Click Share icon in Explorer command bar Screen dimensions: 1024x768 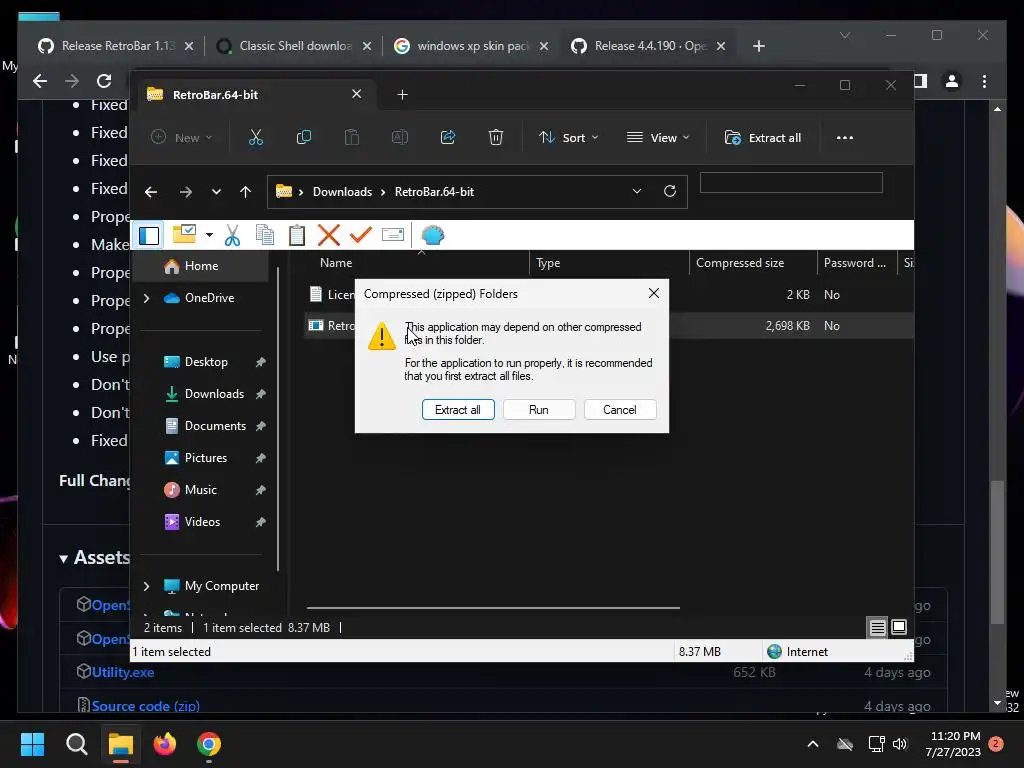click(448, 137)
